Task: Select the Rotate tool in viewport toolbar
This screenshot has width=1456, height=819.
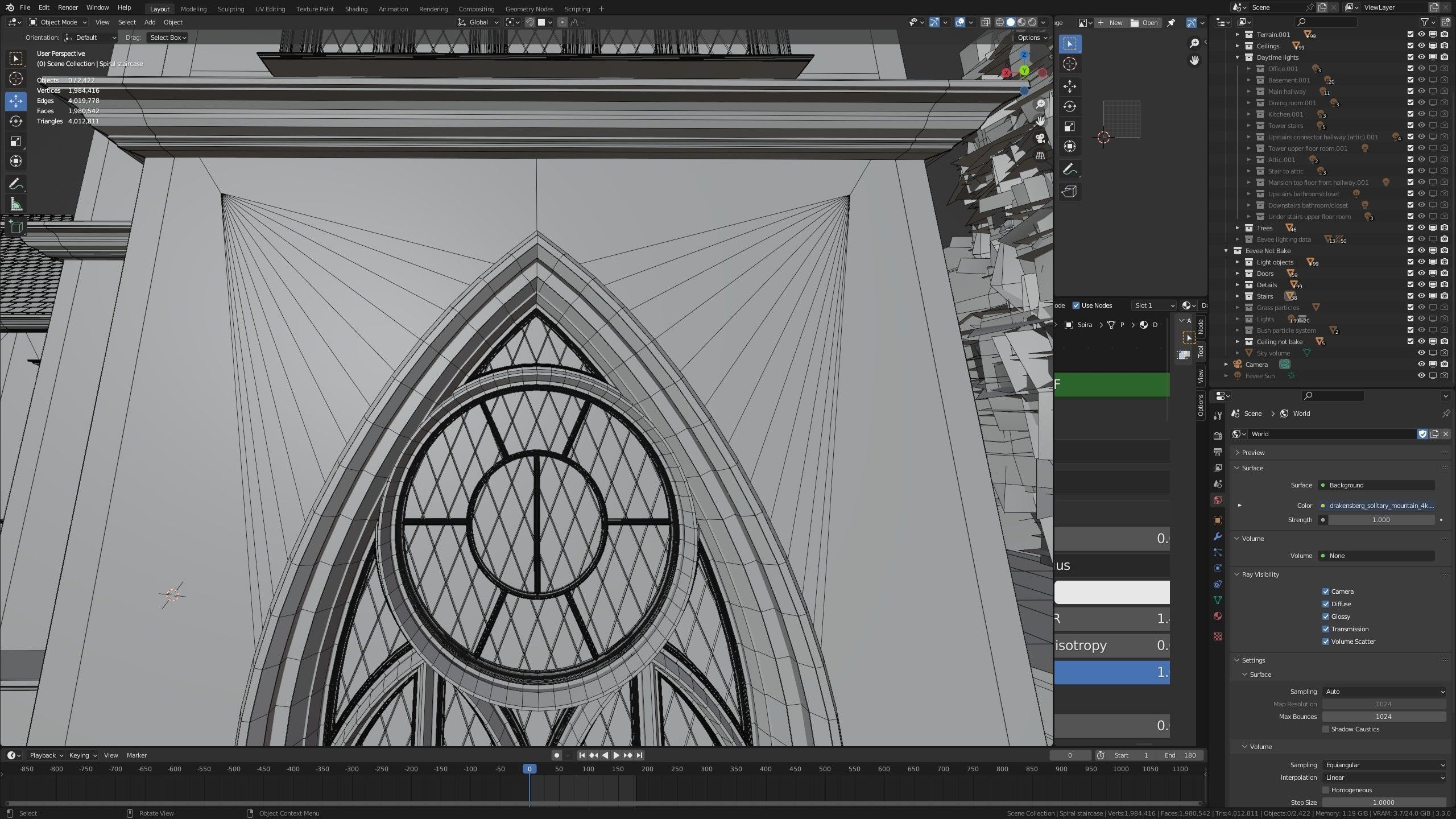Action: tap(16, 121)
